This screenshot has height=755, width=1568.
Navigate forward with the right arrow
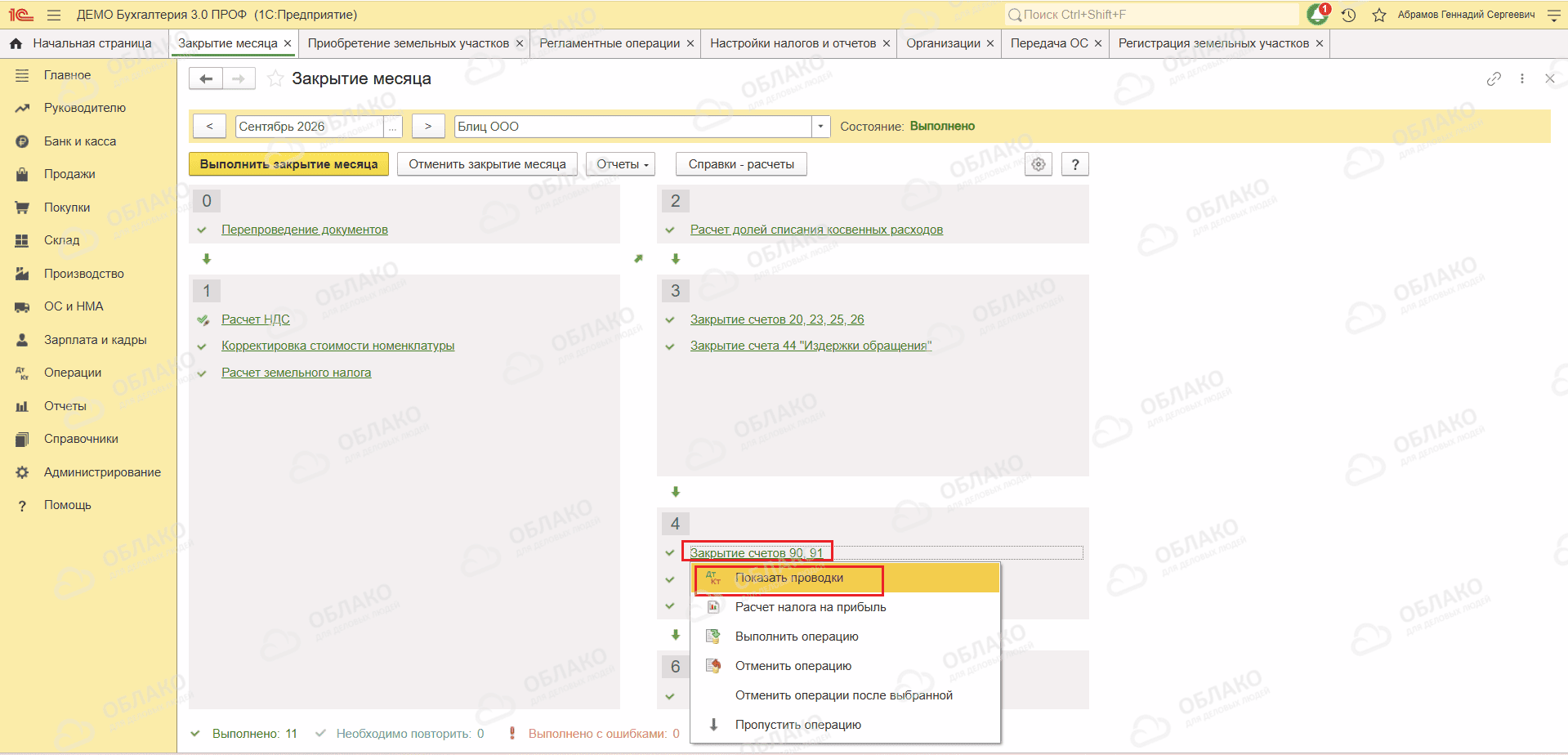[239, 78]
